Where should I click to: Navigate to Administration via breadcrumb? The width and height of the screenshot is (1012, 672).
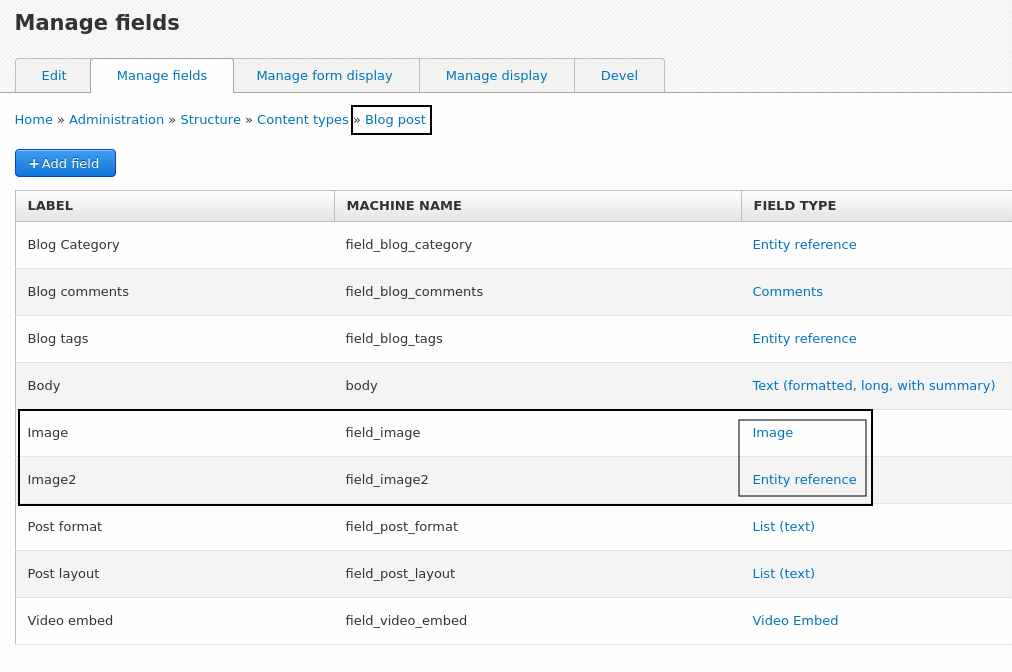click(x=116, y=119)
